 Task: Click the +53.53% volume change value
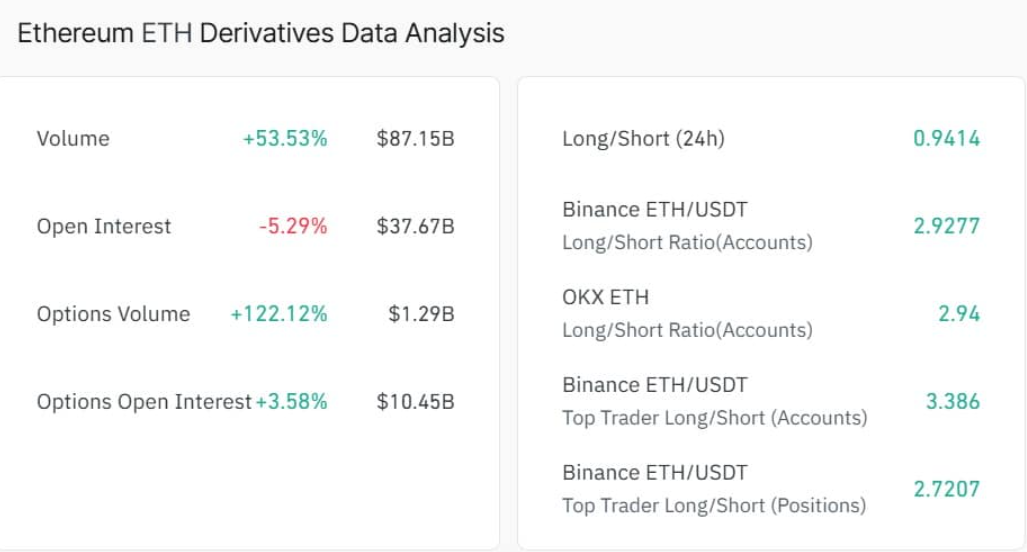285,139
